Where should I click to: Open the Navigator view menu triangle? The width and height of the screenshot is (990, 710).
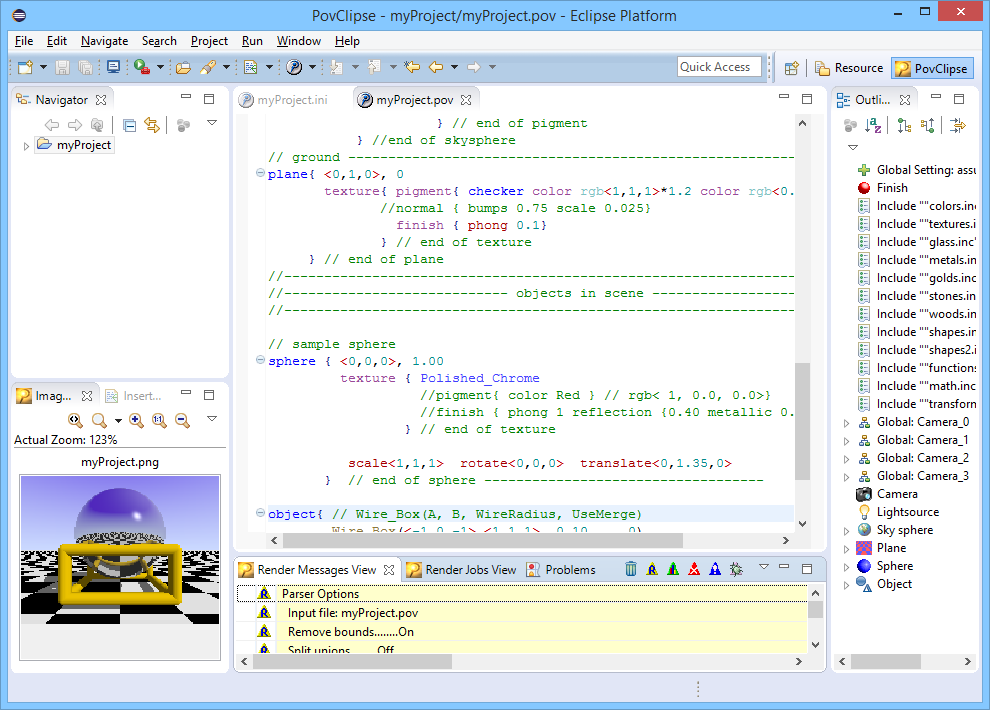coord(212,123)
